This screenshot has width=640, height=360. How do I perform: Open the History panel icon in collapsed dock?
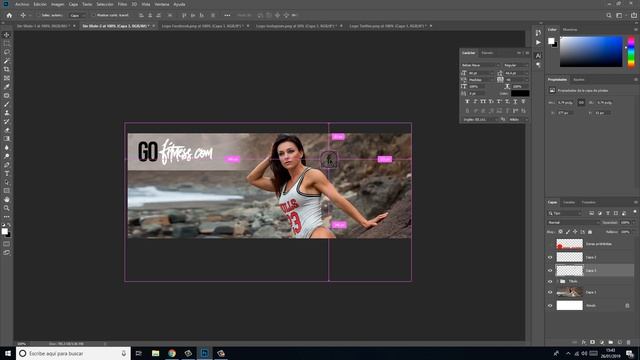[x=538, y=33]
